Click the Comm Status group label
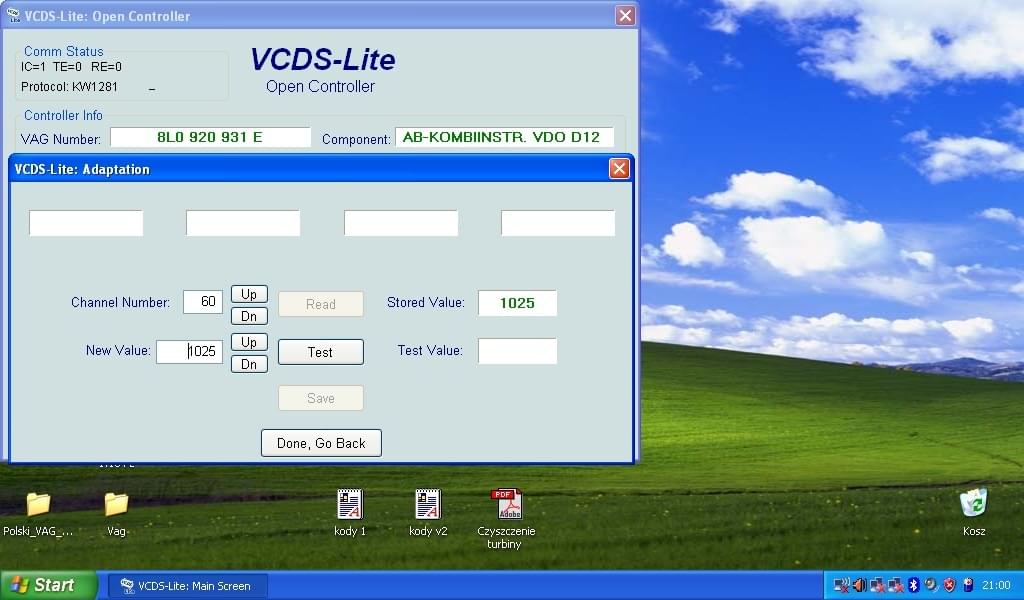Image resolution: width=1024 pixels, height=600 pixels. point(63,51)
